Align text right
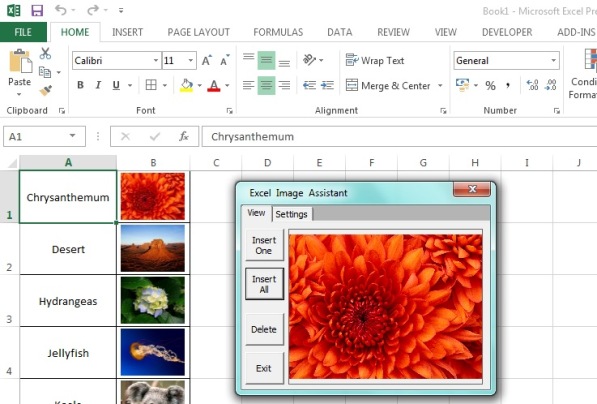The height and width of the screenshot is (404, 597). [284, 85]
